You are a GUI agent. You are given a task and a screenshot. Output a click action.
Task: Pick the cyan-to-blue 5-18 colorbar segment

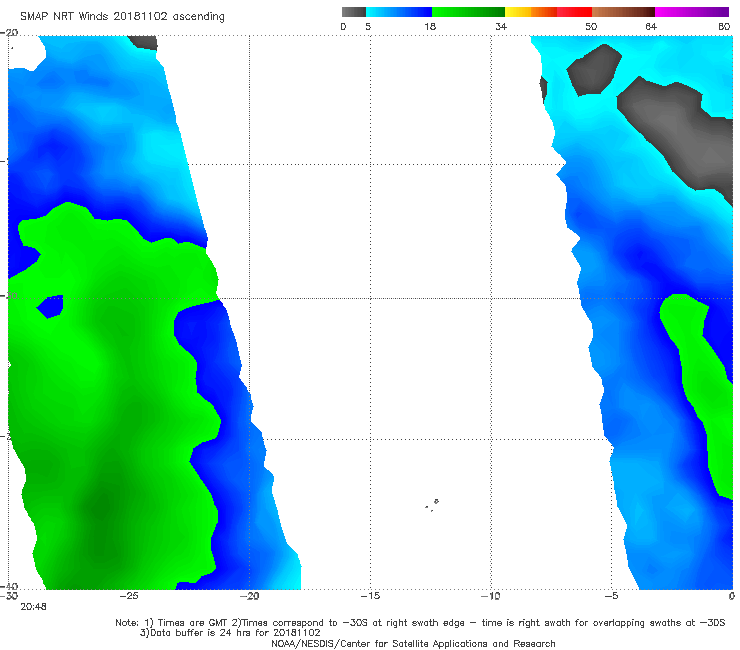(399, 12)
